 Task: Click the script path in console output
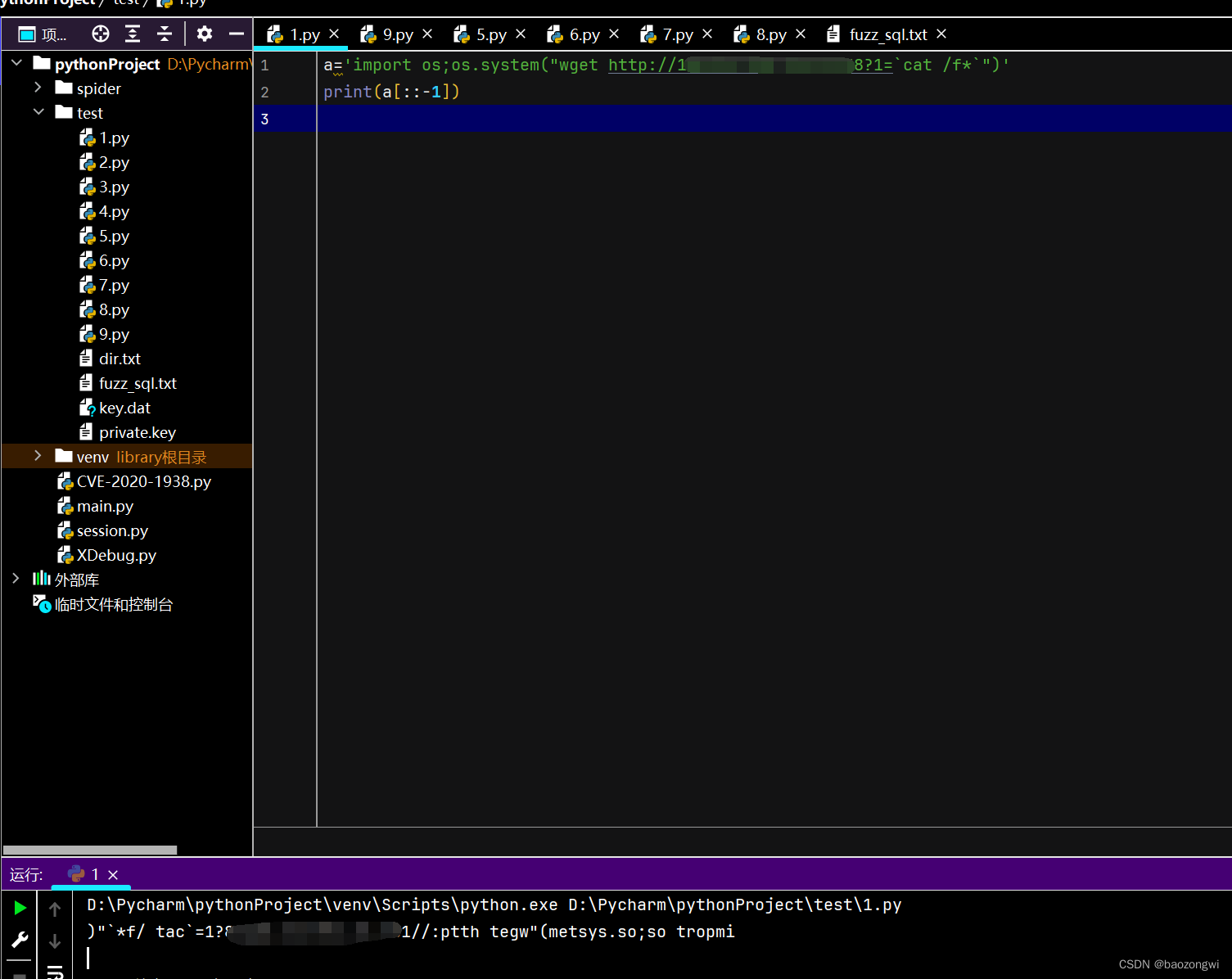coord(734,905)
